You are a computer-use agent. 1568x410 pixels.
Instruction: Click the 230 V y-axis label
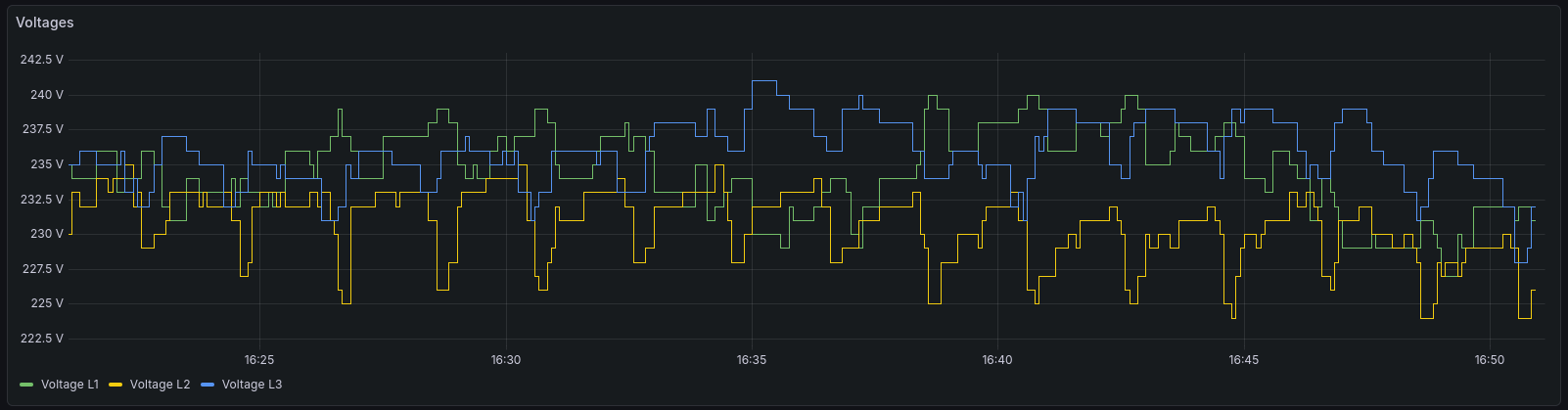click(47, 234)
